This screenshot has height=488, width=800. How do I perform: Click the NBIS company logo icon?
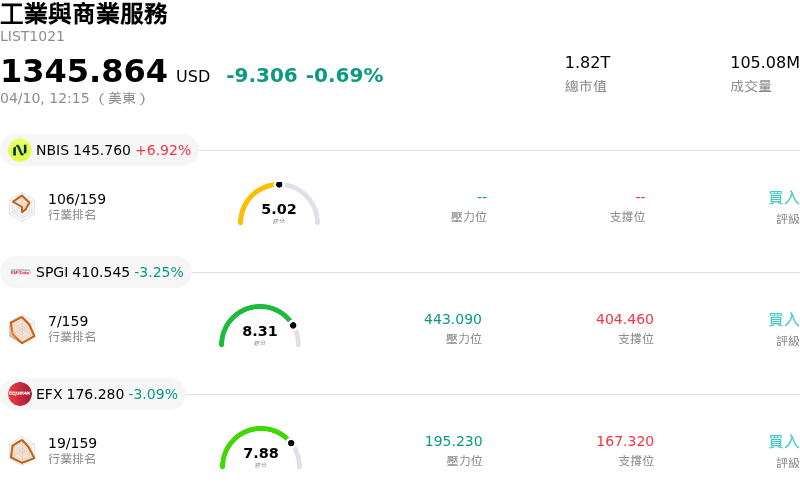(20, 150)
